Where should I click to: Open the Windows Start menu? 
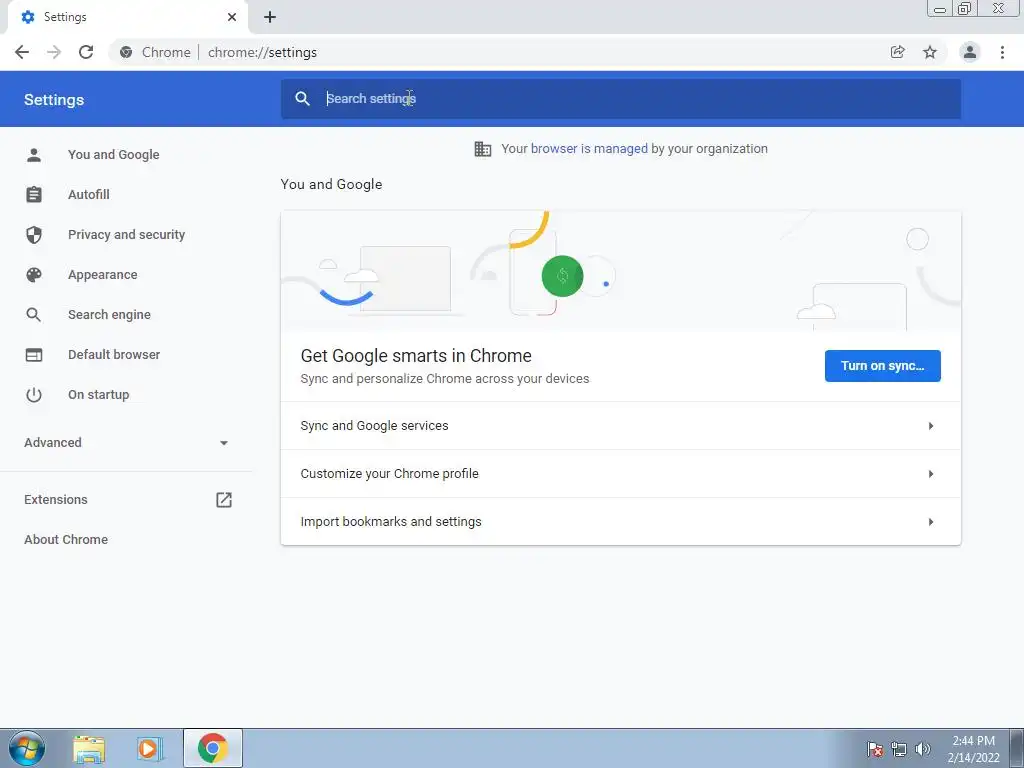[x=27, y=748]
